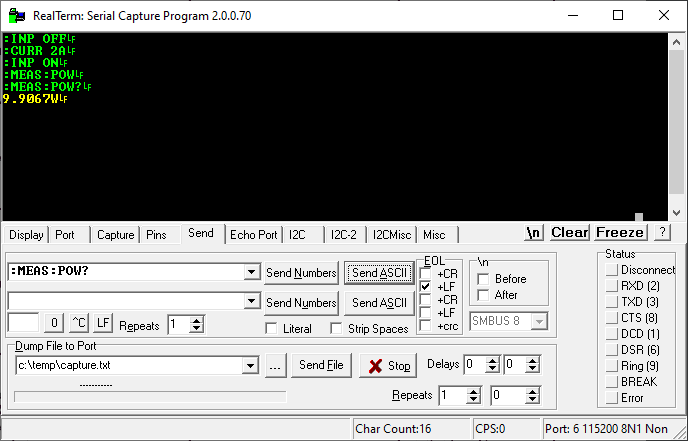The height and width of the screenshot is (441, 688).
Task: Switch to the Port tab
Action: pos(65,235)
